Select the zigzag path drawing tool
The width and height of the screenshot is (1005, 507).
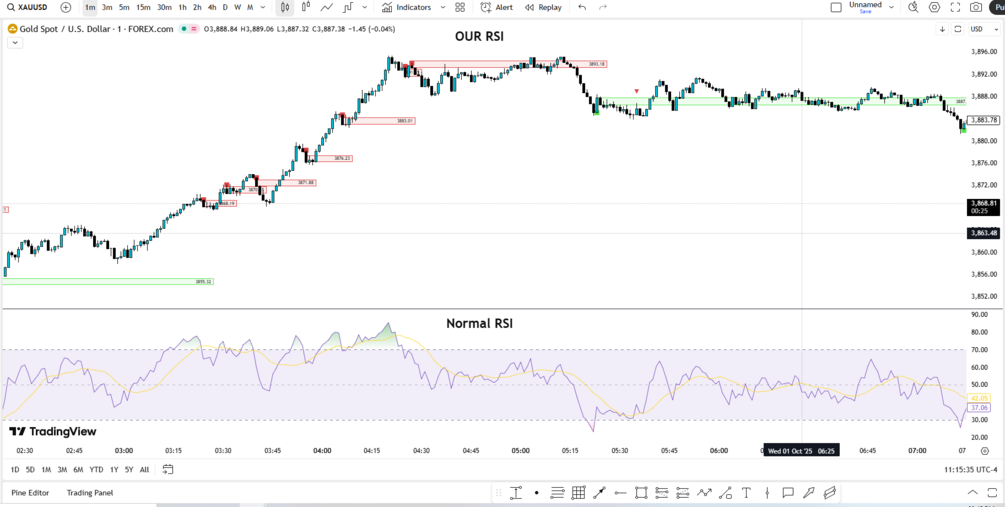pyautogui.click(x=704, y=493)
